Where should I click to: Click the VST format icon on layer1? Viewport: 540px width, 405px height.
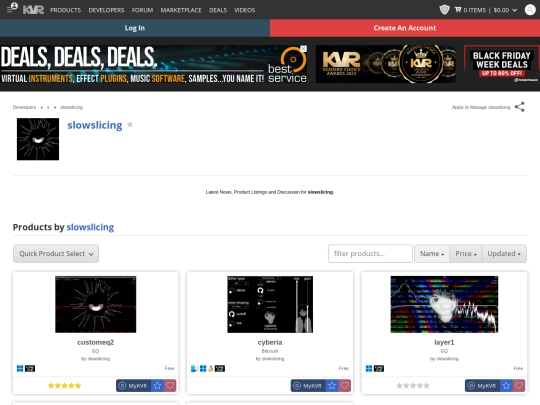point(379,368)
